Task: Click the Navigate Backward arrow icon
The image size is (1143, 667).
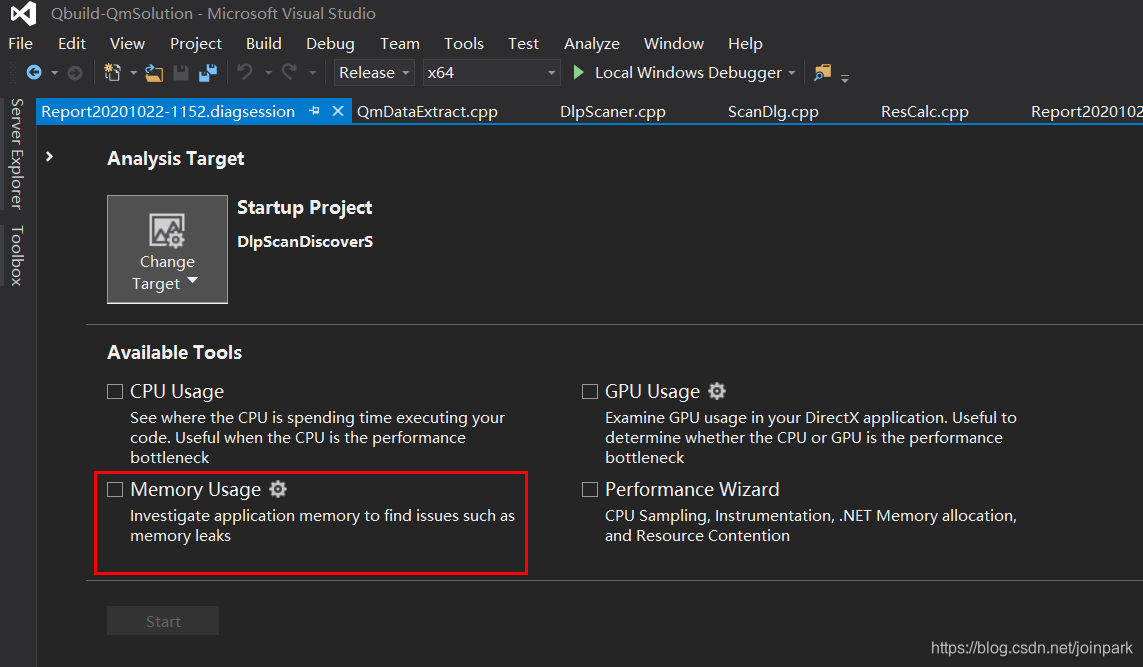Action: (34, 72)
